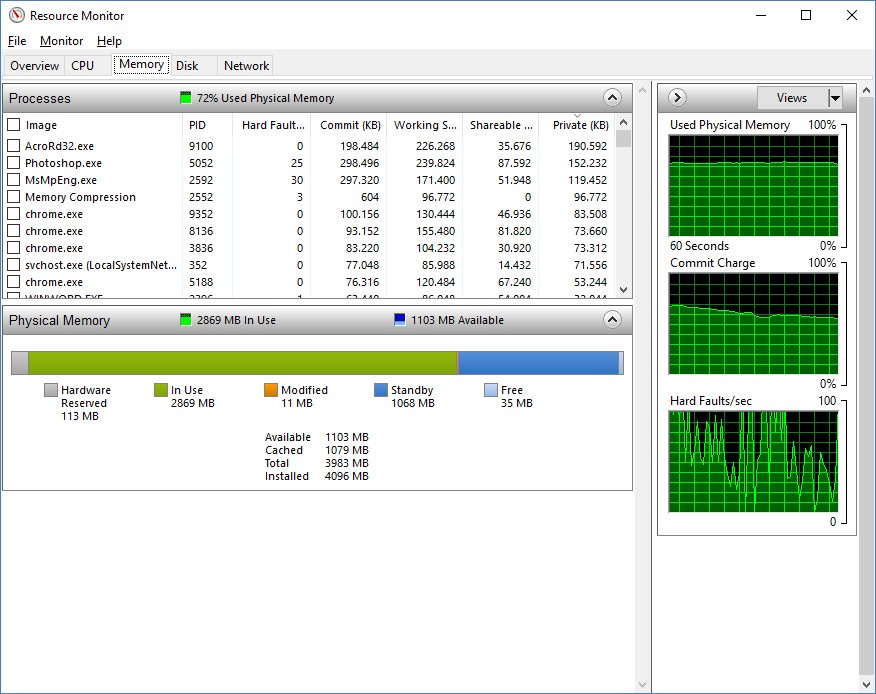Click the orange Modified legend square
The height and width of the screenshot is (694, 876).
271,390
